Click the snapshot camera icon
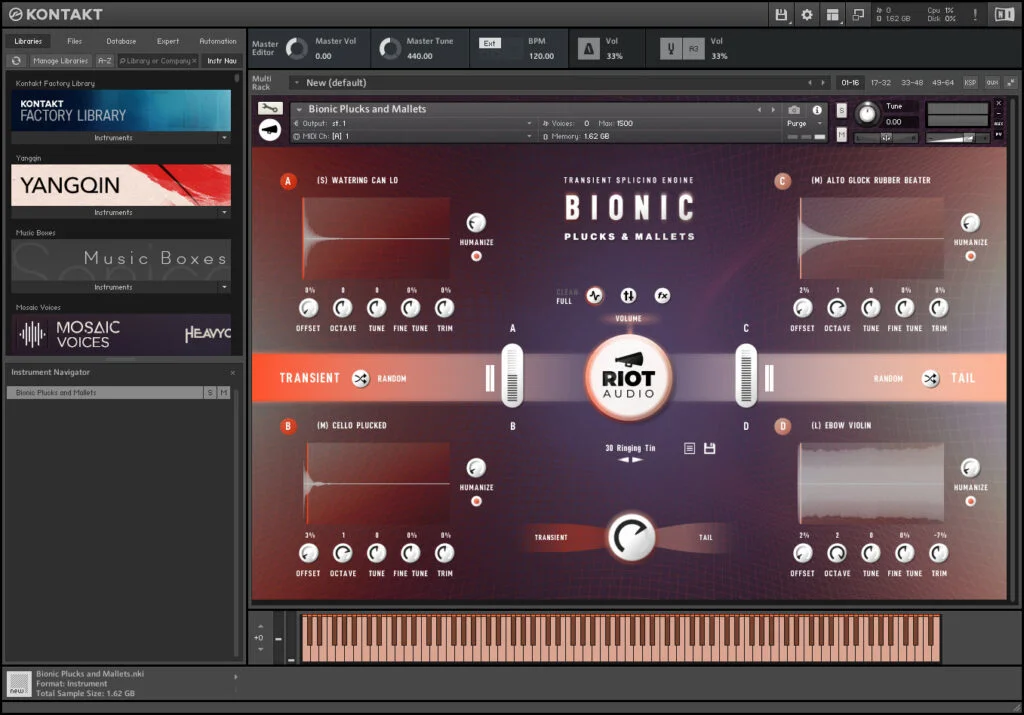The width and height of the screenshot is (1024, 715). pos(794,110)
